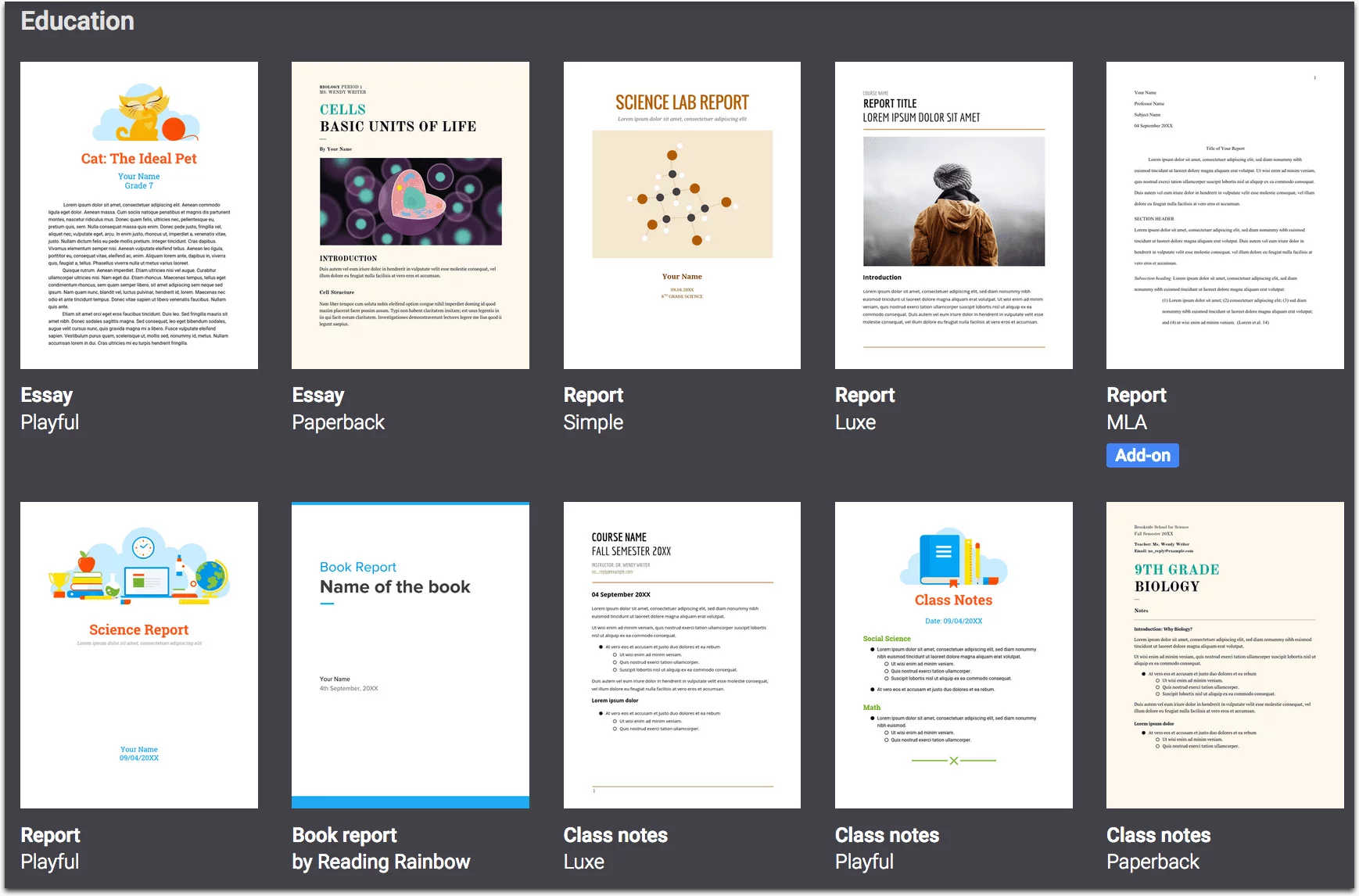Open the Book Report Reading Rainbow thumbnail

[411, 655]
